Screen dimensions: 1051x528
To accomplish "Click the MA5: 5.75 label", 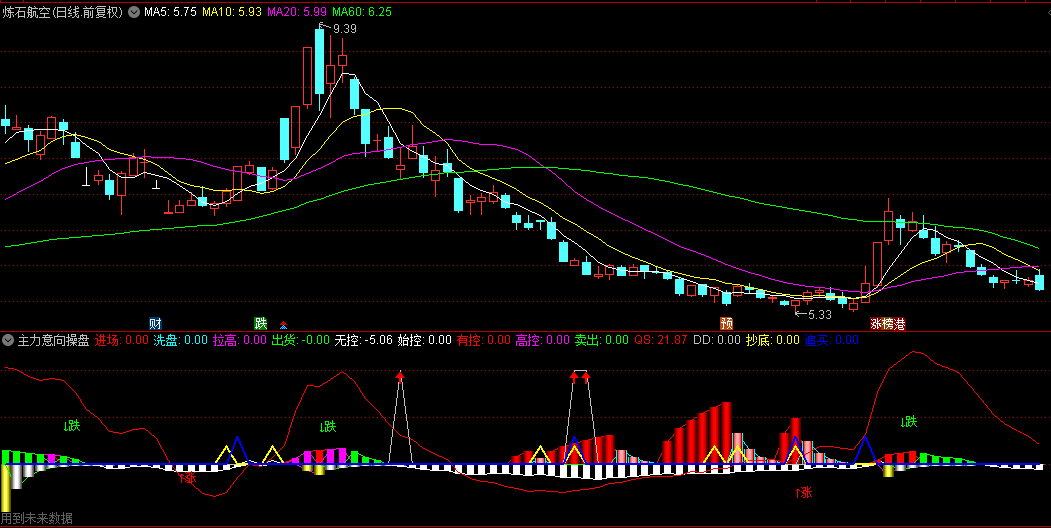I will click(x=170, y=11).
